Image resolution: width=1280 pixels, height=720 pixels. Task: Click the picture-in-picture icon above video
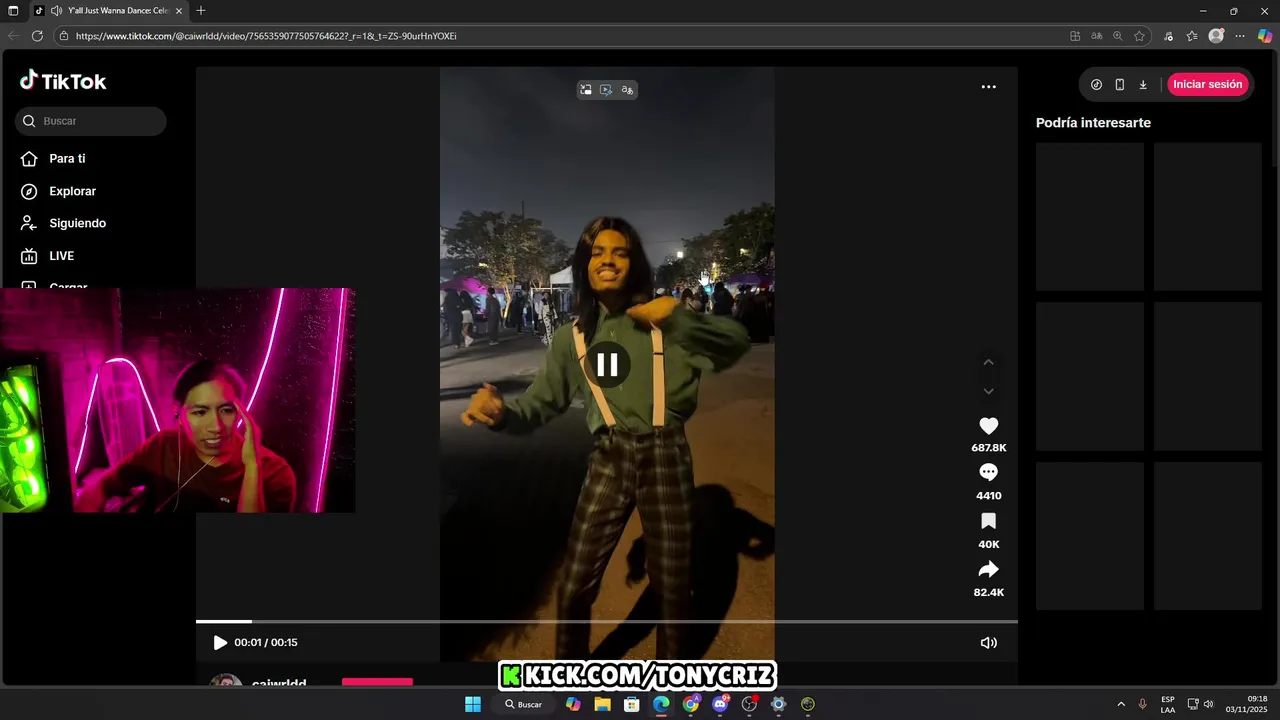tap(586, 90)
